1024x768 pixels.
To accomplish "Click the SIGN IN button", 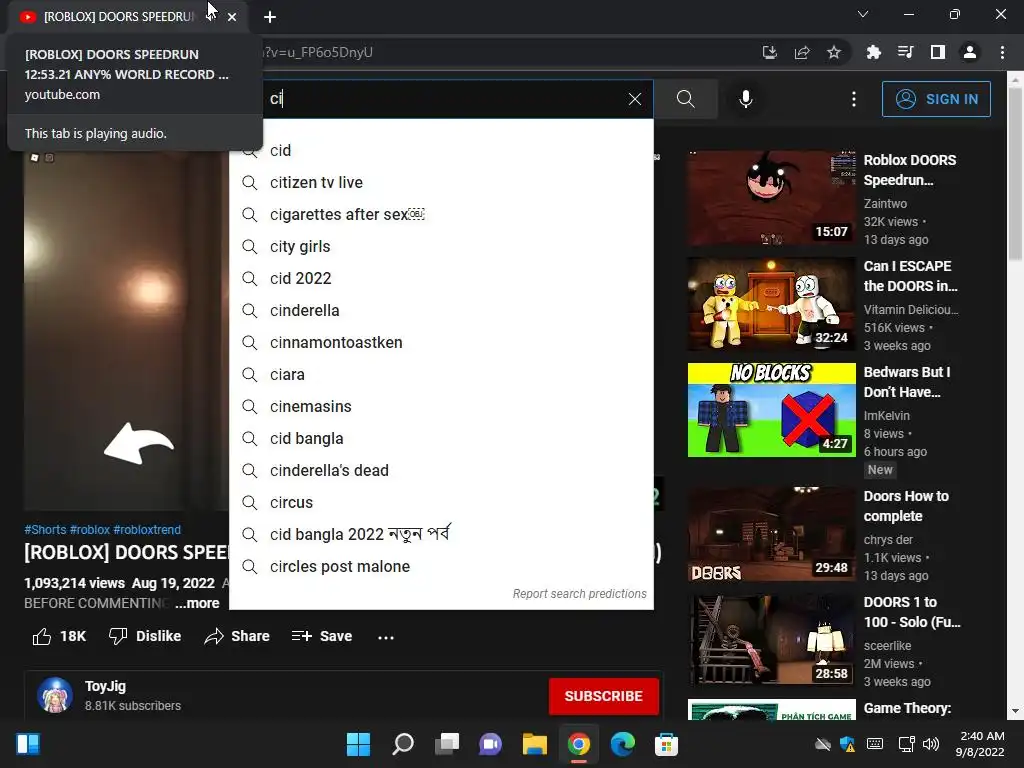I will click(936, 99).
